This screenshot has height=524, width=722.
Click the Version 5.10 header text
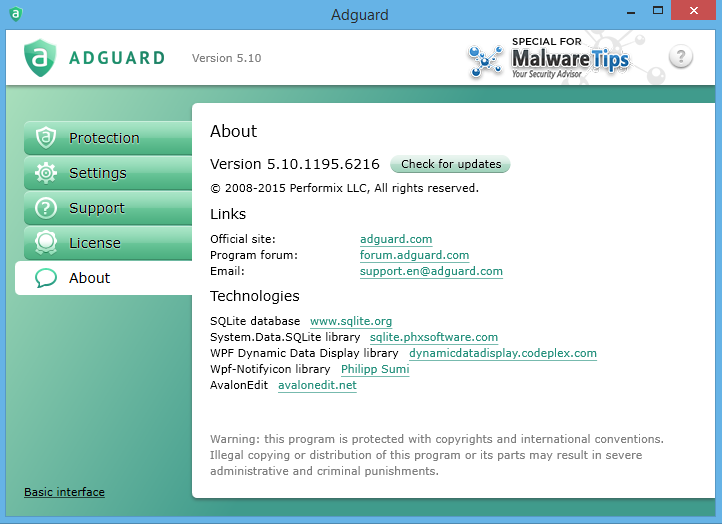227,58
